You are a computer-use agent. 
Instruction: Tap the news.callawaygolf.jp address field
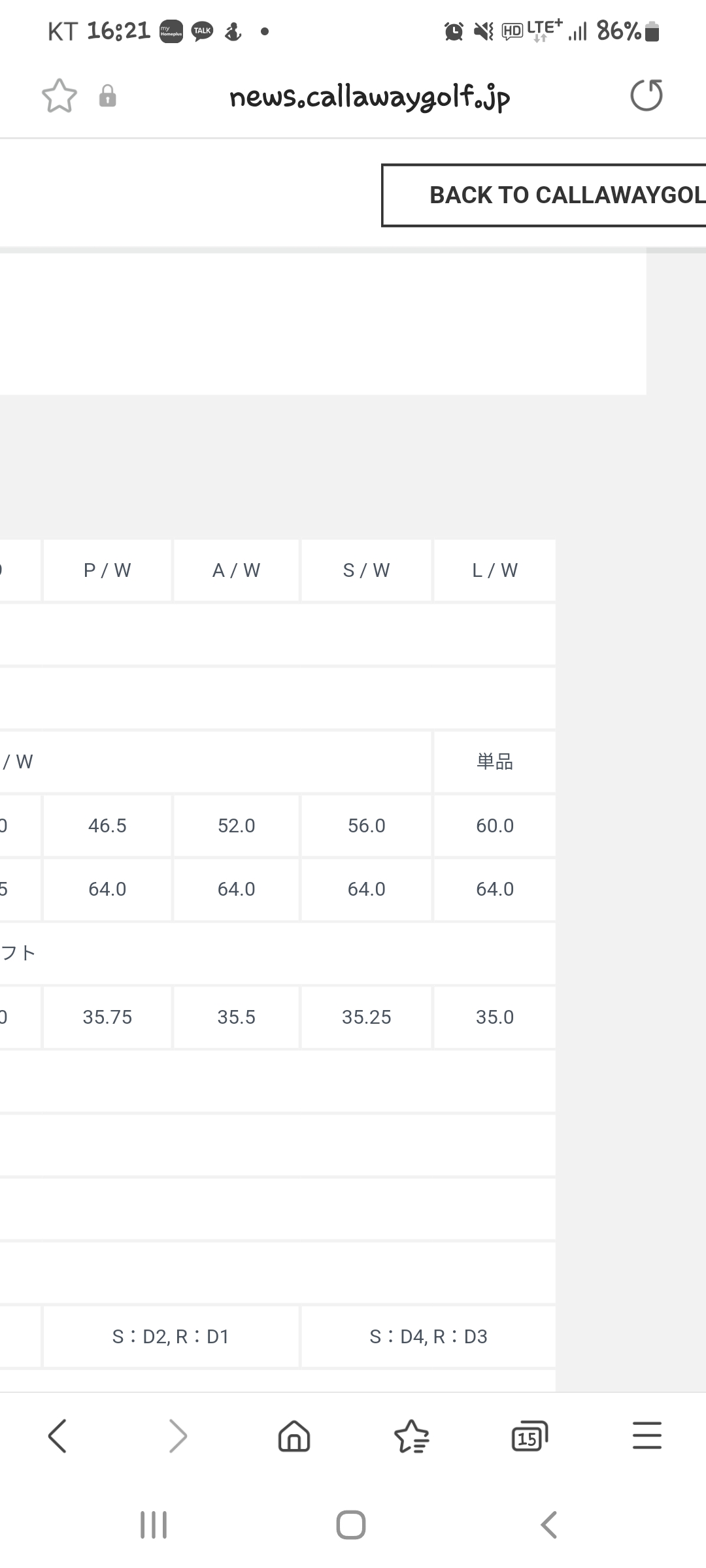[369, 97]
